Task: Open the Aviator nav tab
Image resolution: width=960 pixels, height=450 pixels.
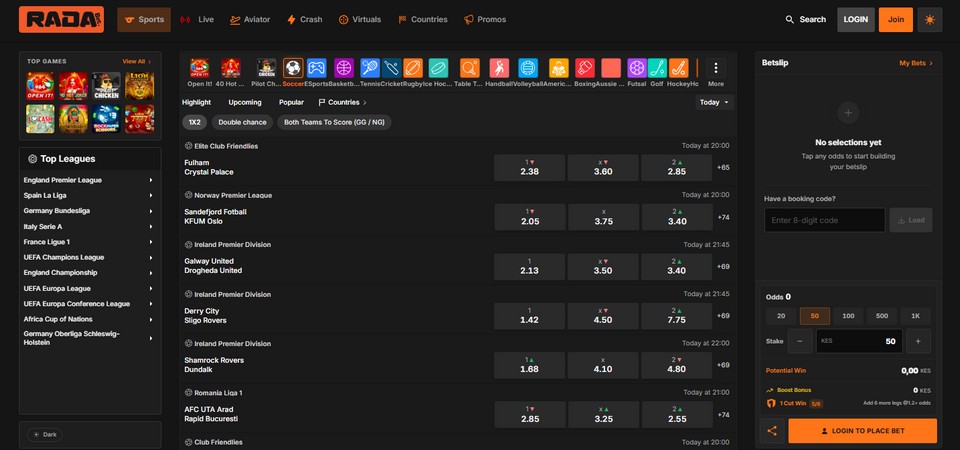Action: (250, 20)
